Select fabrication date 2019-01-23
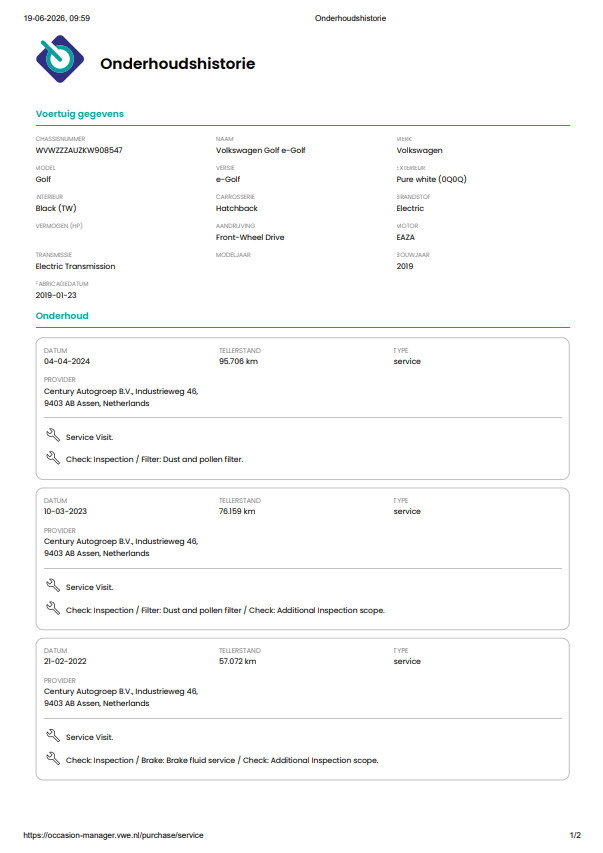 click(56, 295)
